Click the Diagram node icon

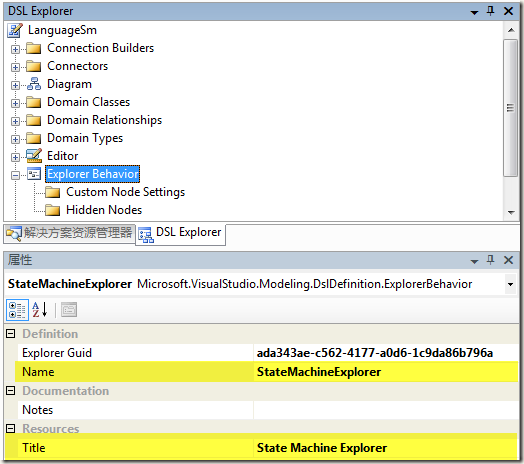pyautogui.click(x=34, y=84)
